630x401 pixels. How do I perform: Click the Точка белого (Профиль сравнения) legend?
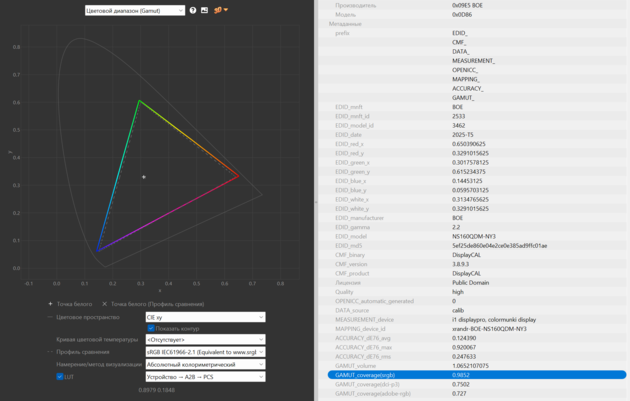(x=158, y=304)
